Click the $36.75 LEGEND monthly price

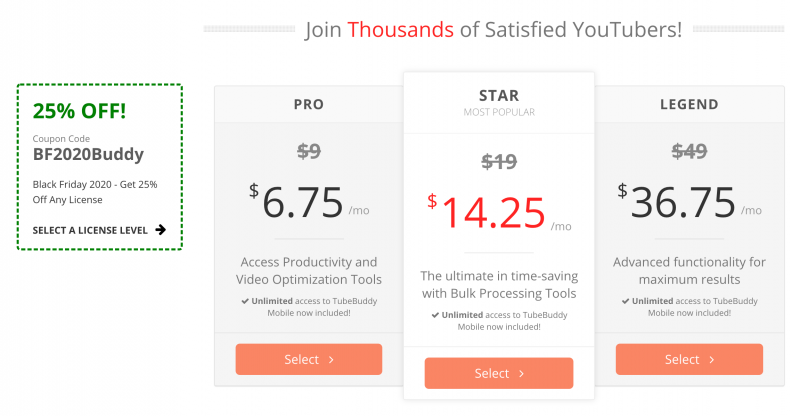683,201
